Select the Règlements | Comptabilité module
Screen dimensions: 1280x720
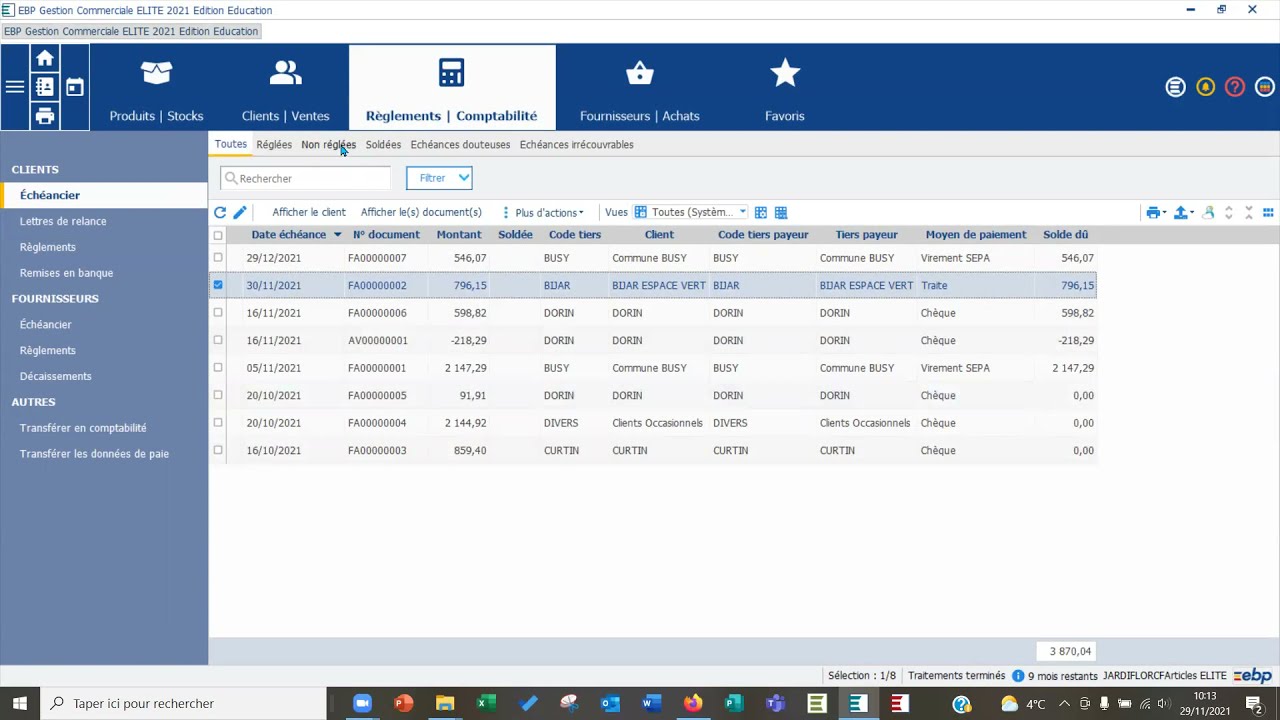[x=452, y=88]
